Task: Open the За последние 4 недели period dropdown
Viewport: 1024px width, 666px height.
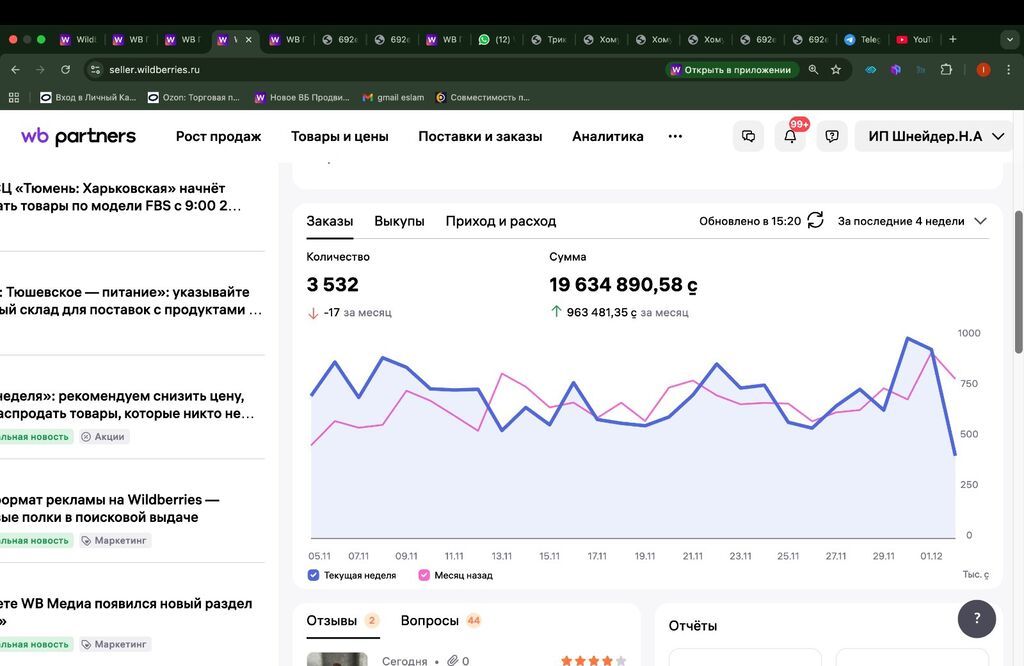Action: (912, 221)
